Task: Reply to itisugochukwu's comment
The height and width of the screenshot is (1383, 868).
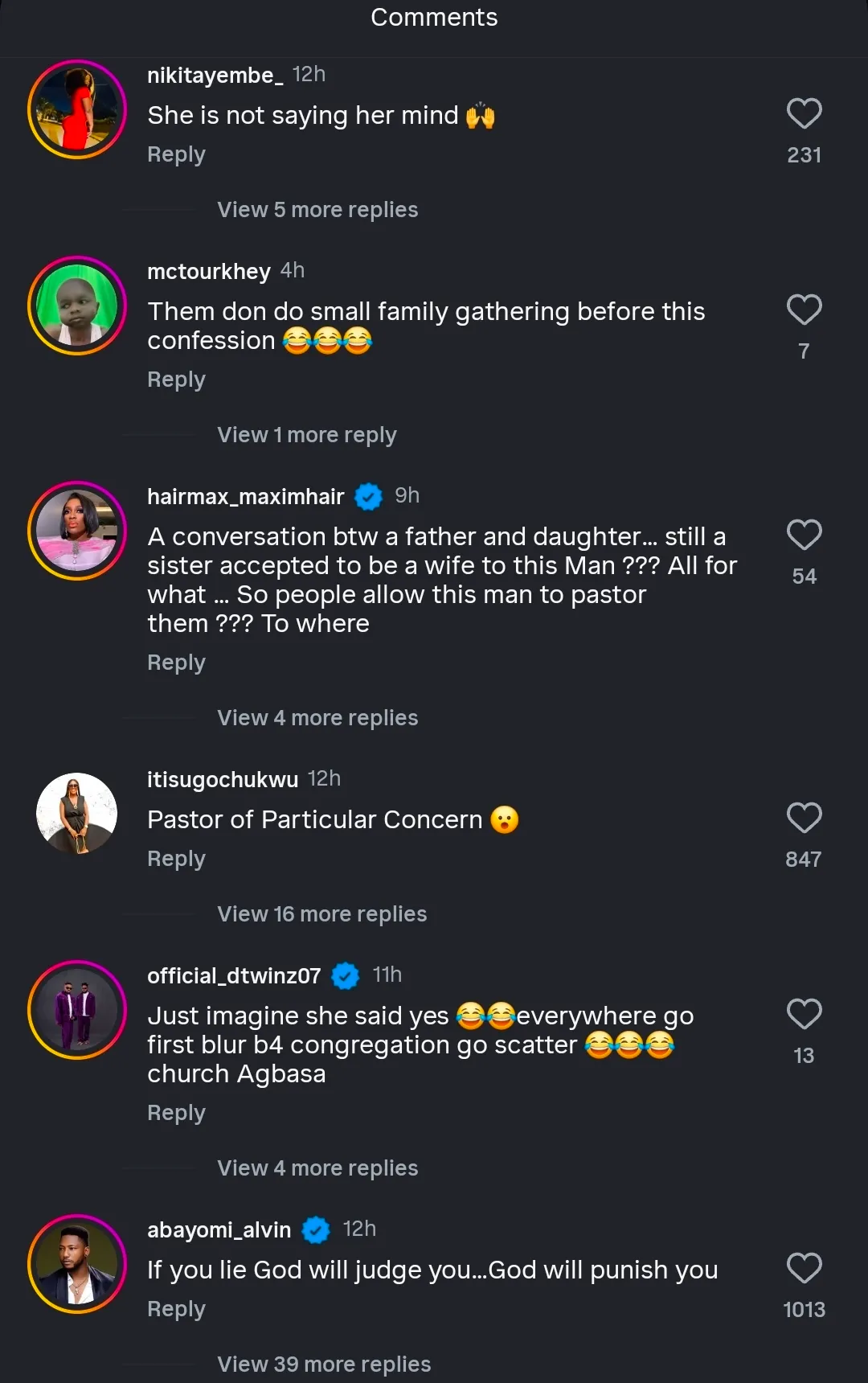Action: 176,859
